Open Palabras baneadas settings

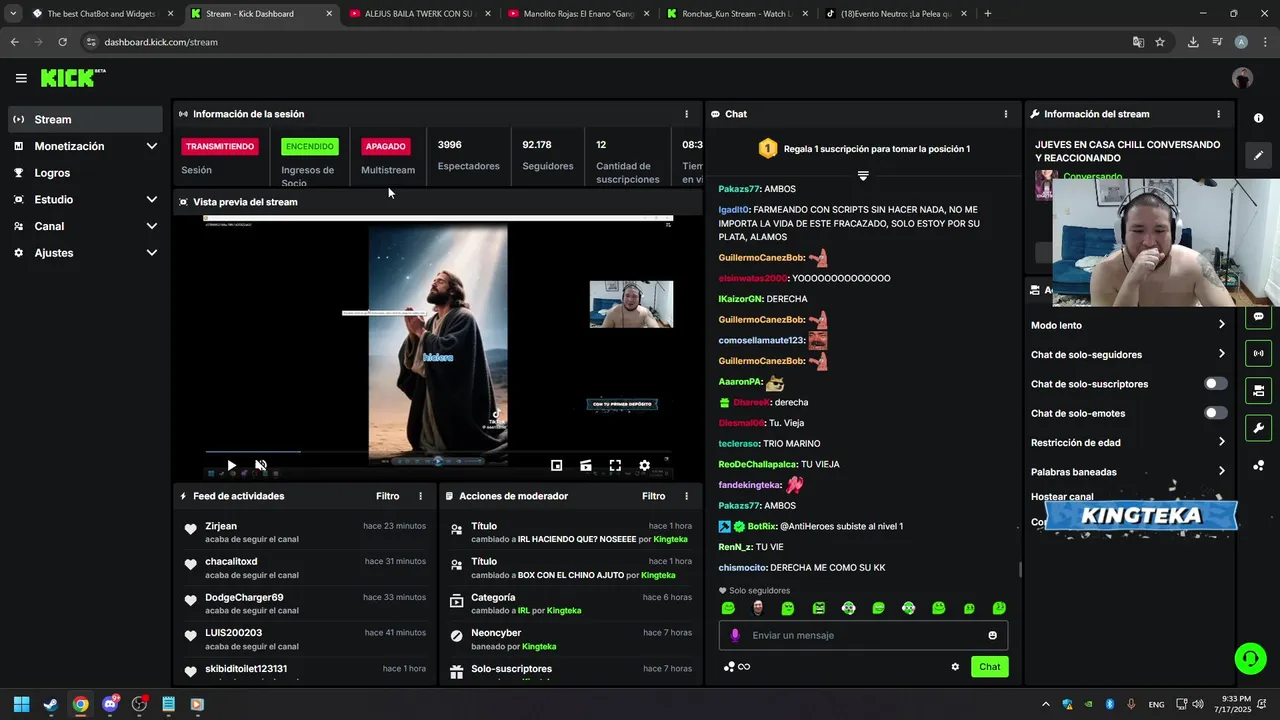pos(1128,471)
